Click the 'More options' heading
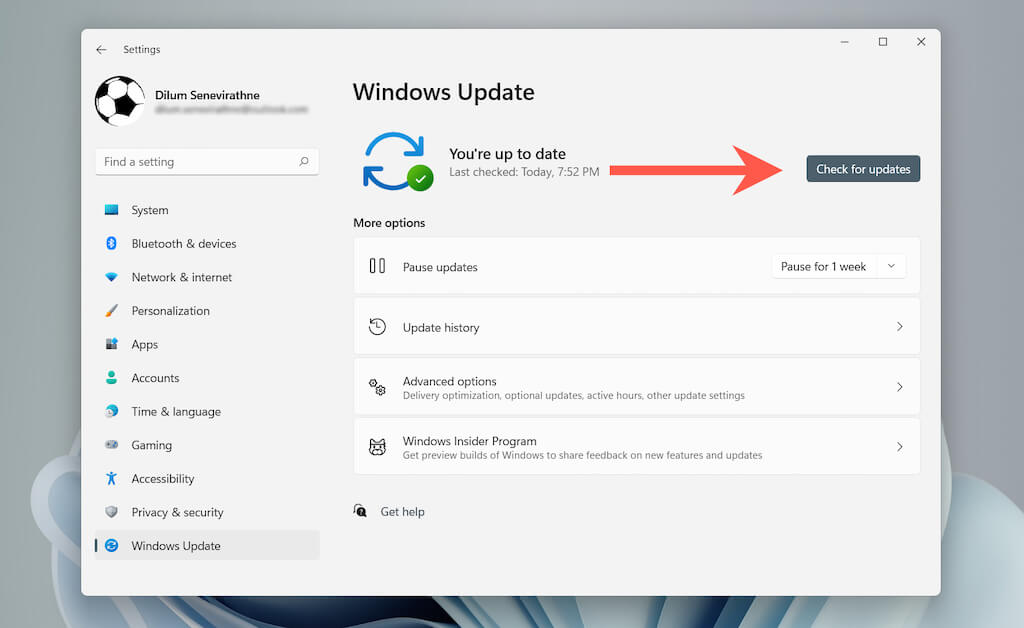 click(389, 223)
